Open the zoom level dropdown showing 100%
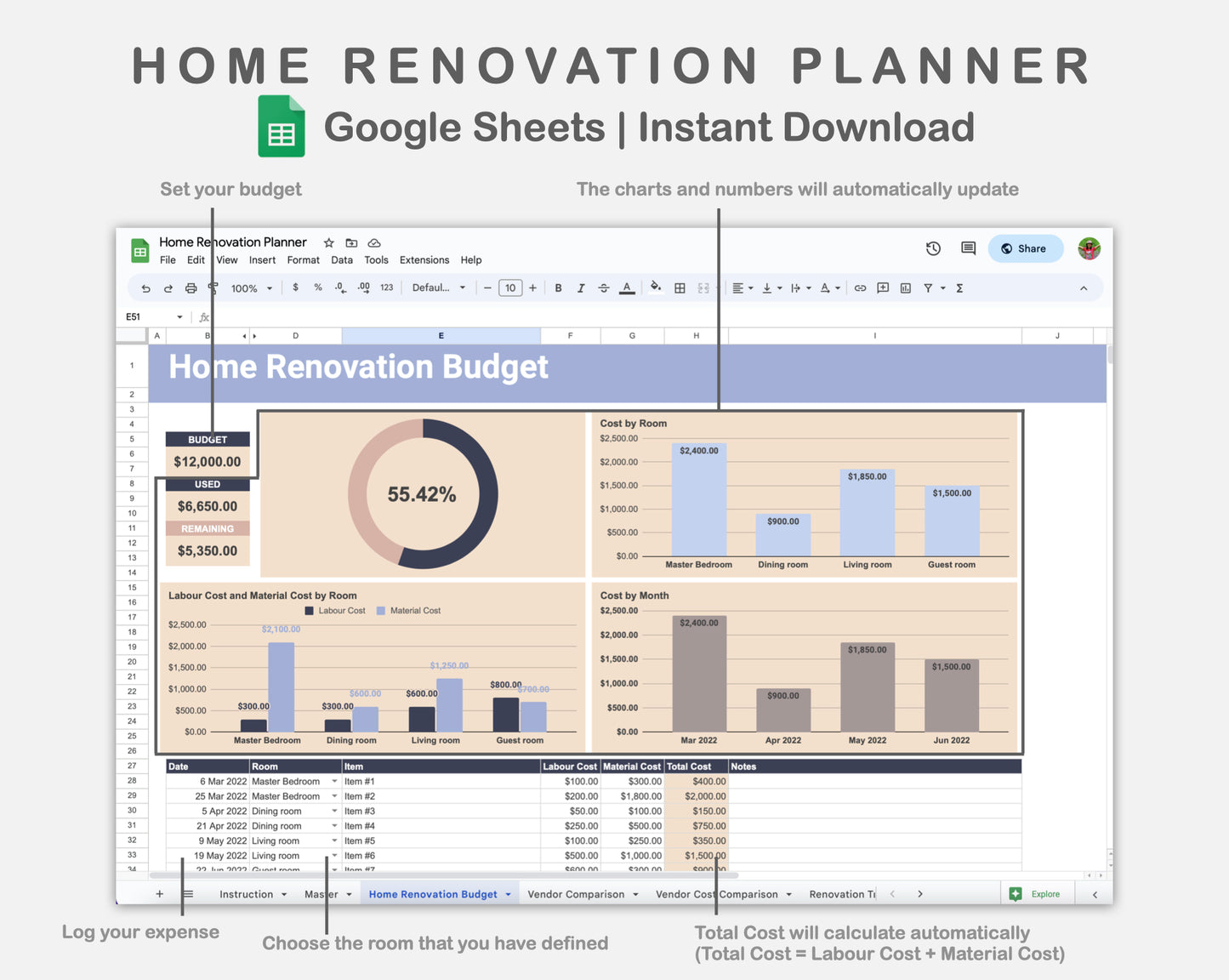Screen dimensions: 1229x980 pos(250,288)
